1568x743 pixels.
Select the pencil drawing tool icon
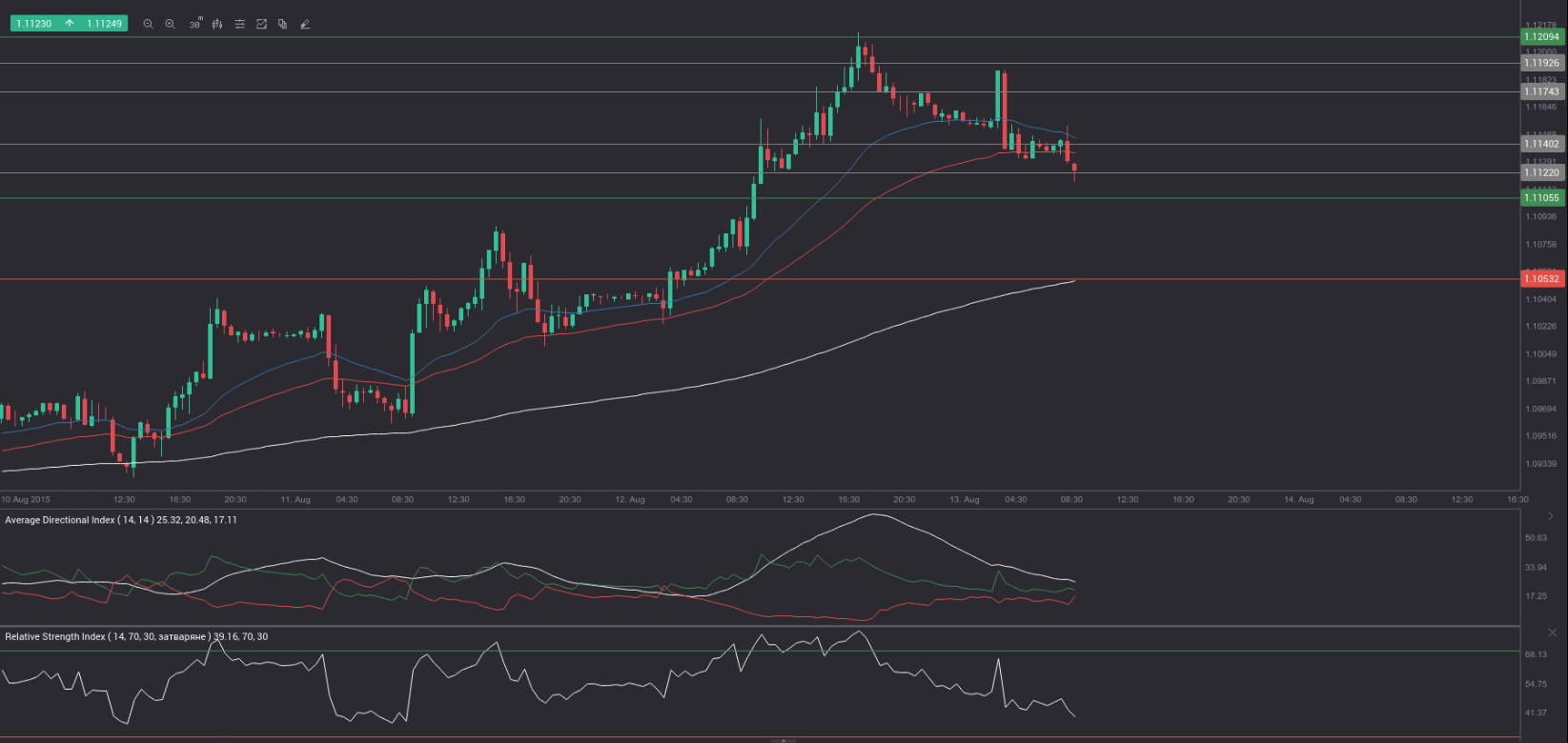305,24
